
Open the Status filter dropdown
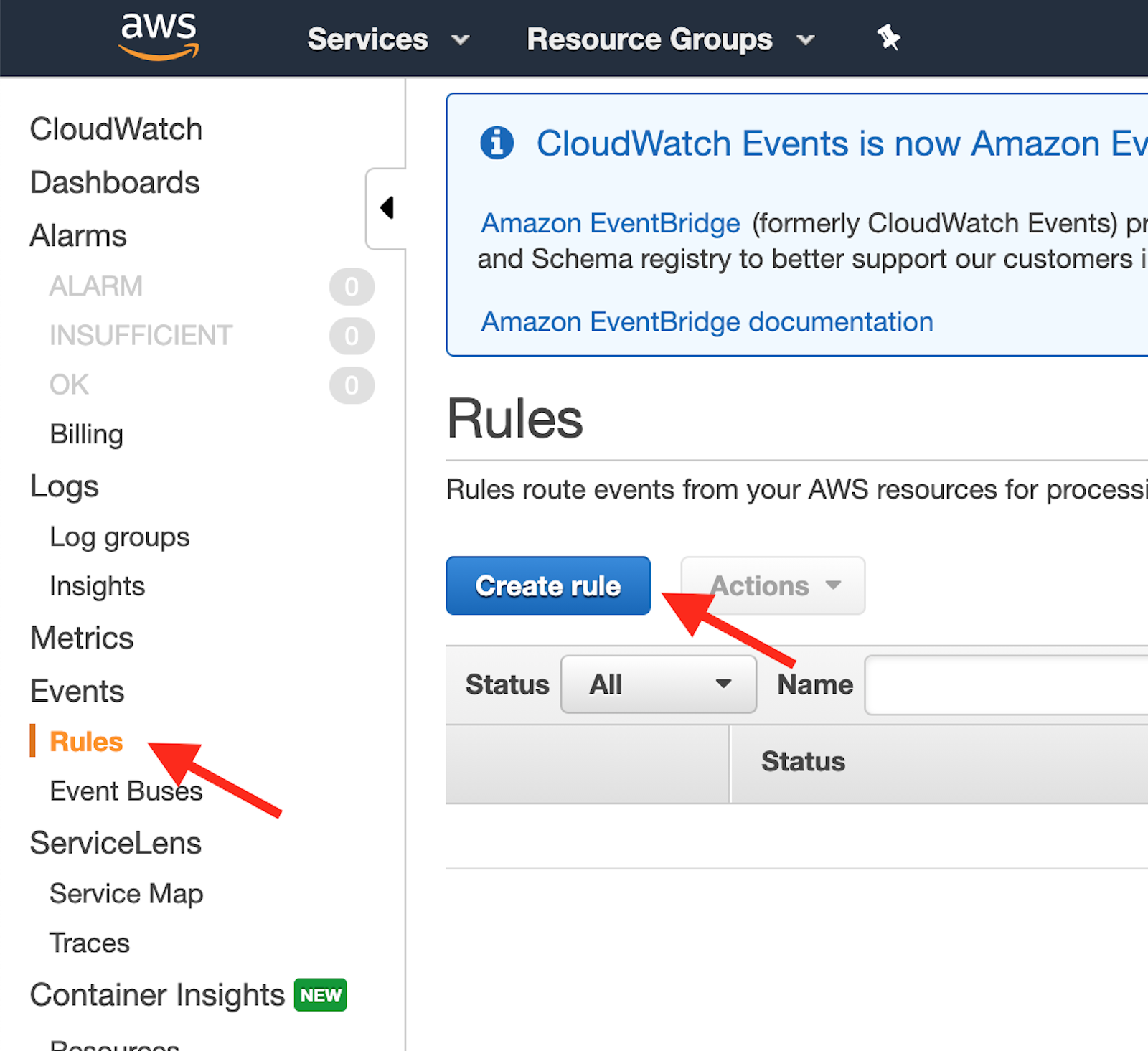(657, 684)
